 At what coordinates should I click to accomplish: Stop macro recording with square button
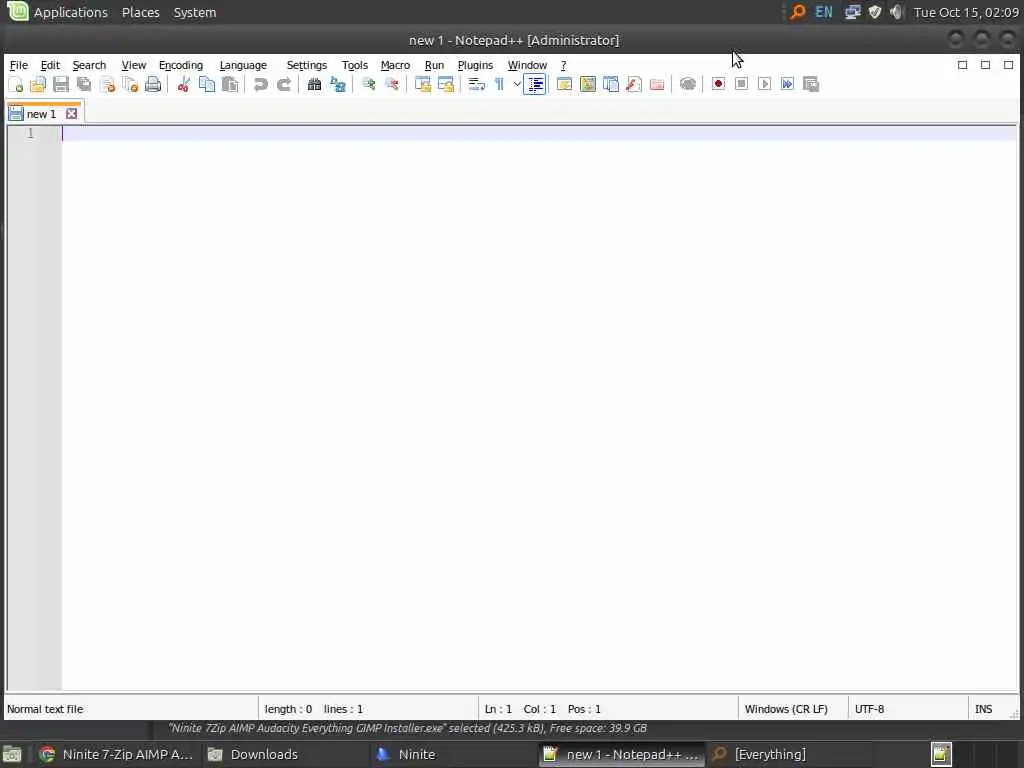tap(741, 84)
